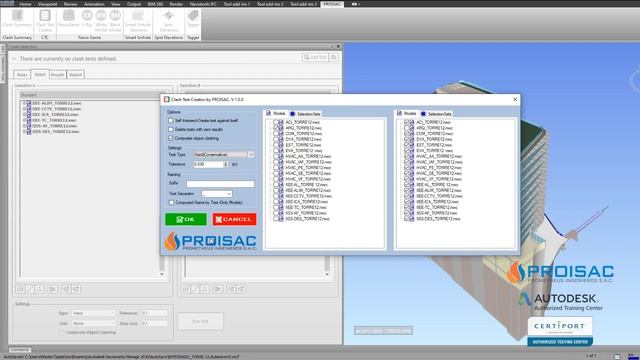The image size is (640, 360).
Task: Click the Models tab in right list
Action: point(407,113)
